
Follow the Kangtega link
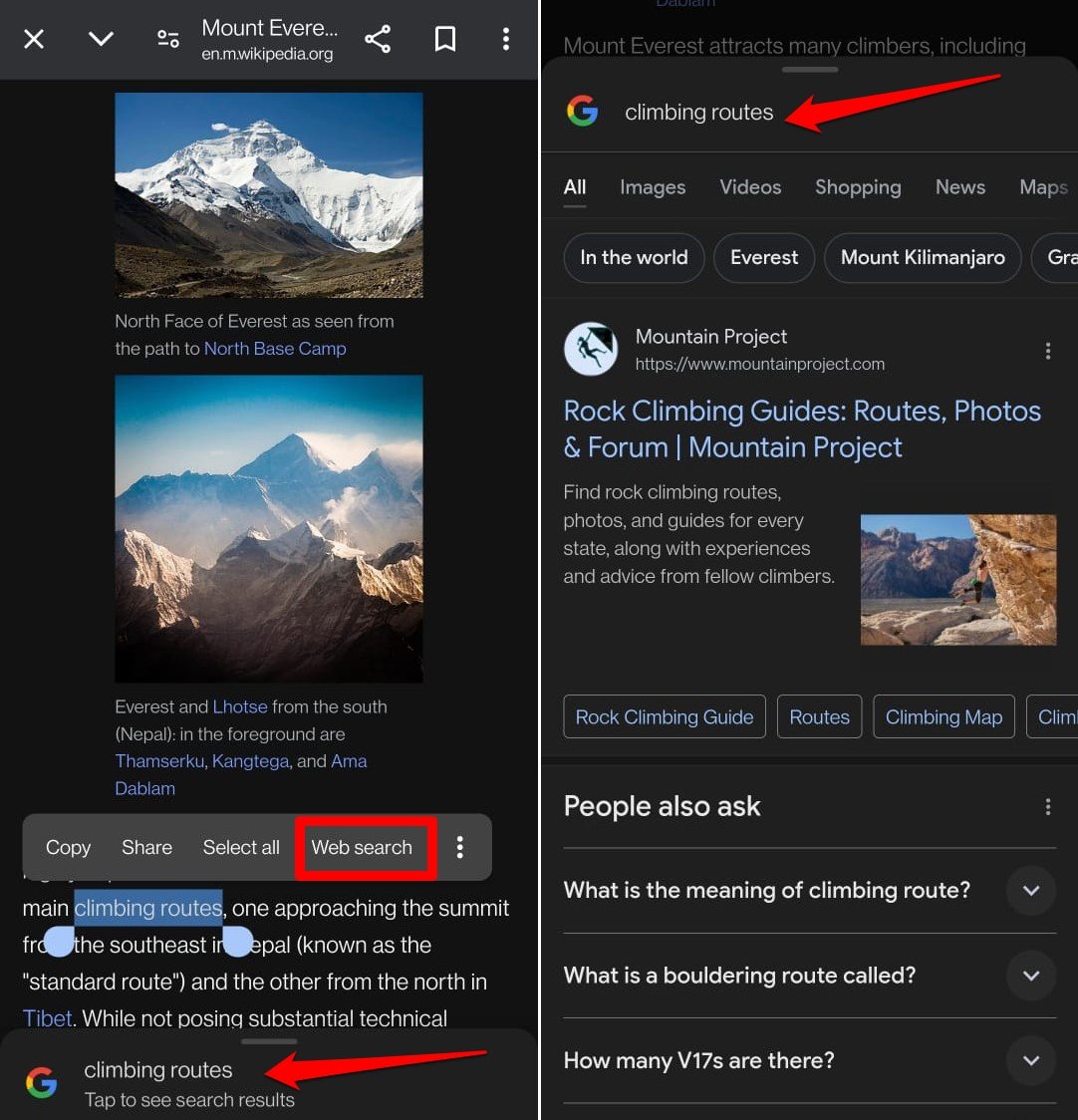click(251, 761)
